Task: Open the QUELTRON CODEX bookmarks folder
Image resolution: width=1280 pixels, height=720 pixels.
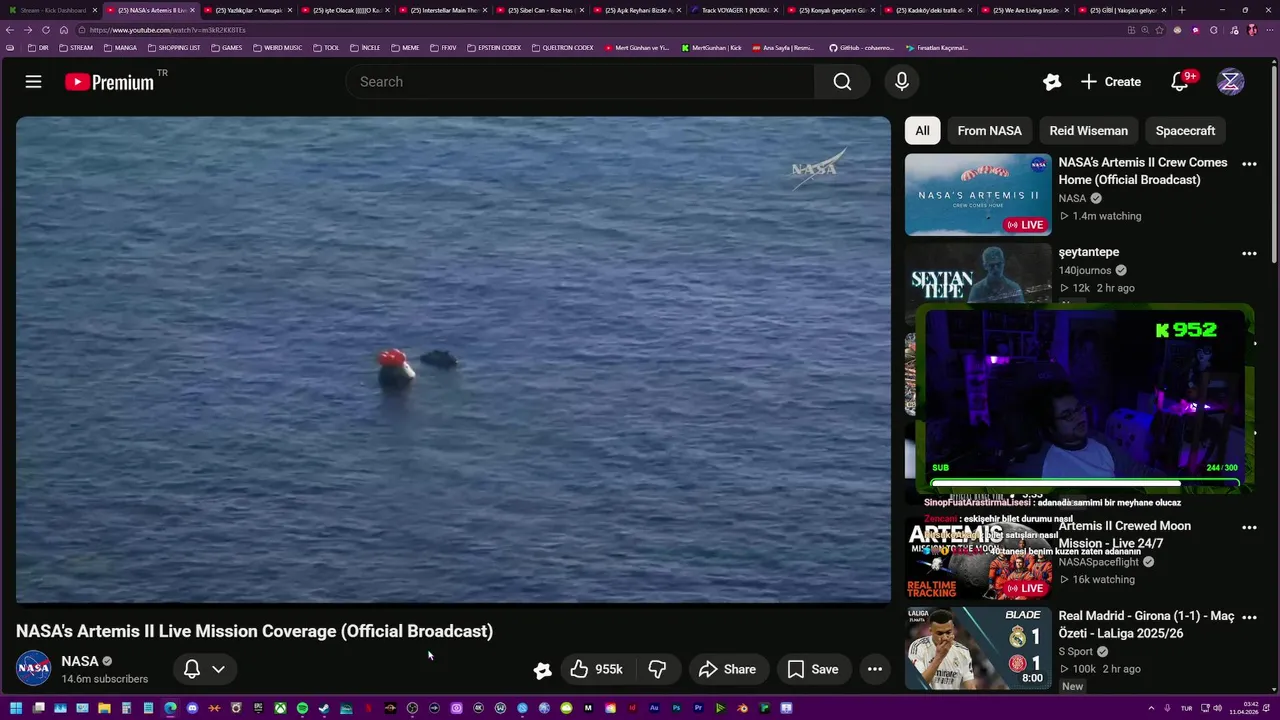Action: (563, 48)
